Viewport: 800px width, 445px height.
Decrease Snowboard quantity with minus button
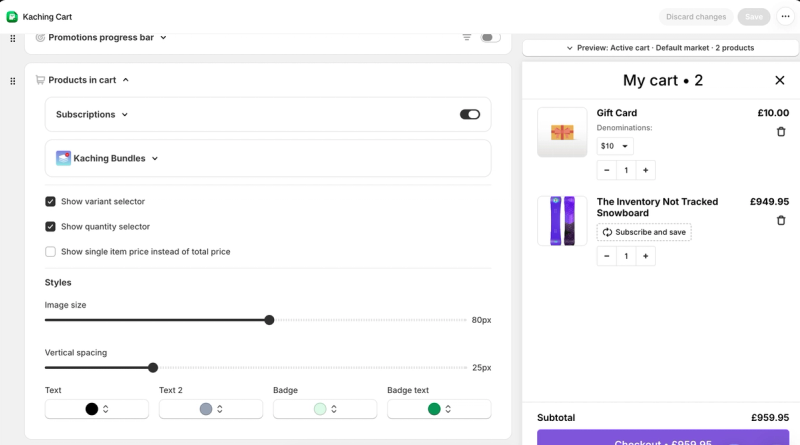coord(607,256)
